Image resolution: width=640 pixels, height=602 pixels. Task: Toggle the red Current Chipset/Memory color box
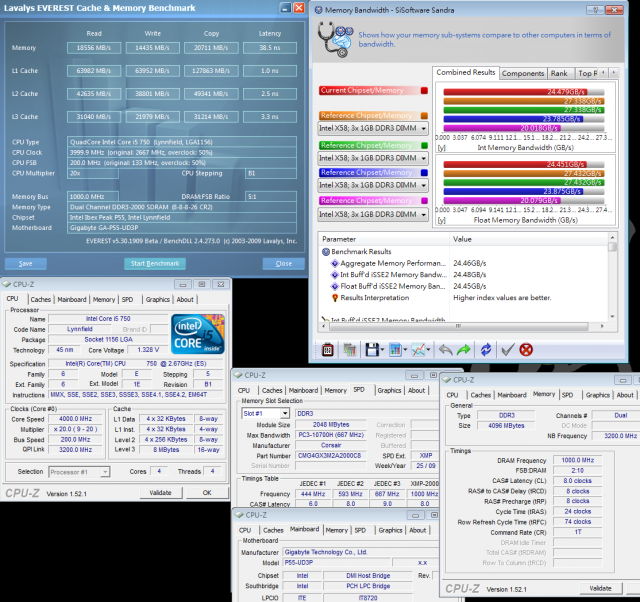[x=424, y=91]
